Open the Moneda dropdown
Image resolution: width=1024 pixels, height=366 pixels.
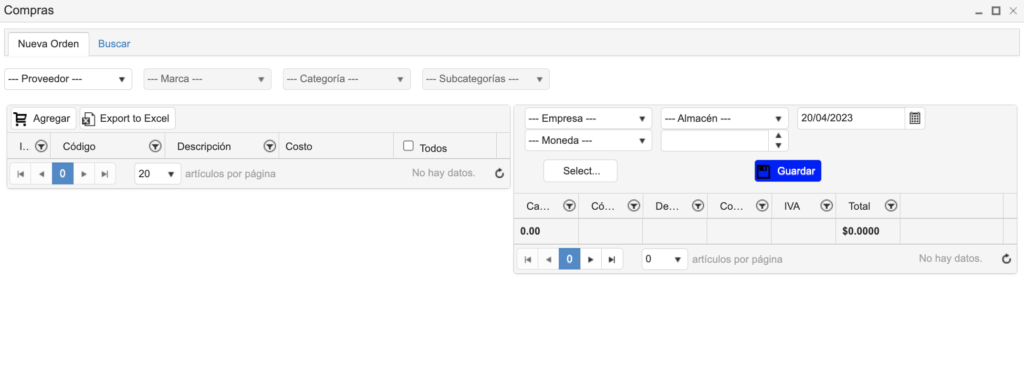588,140
